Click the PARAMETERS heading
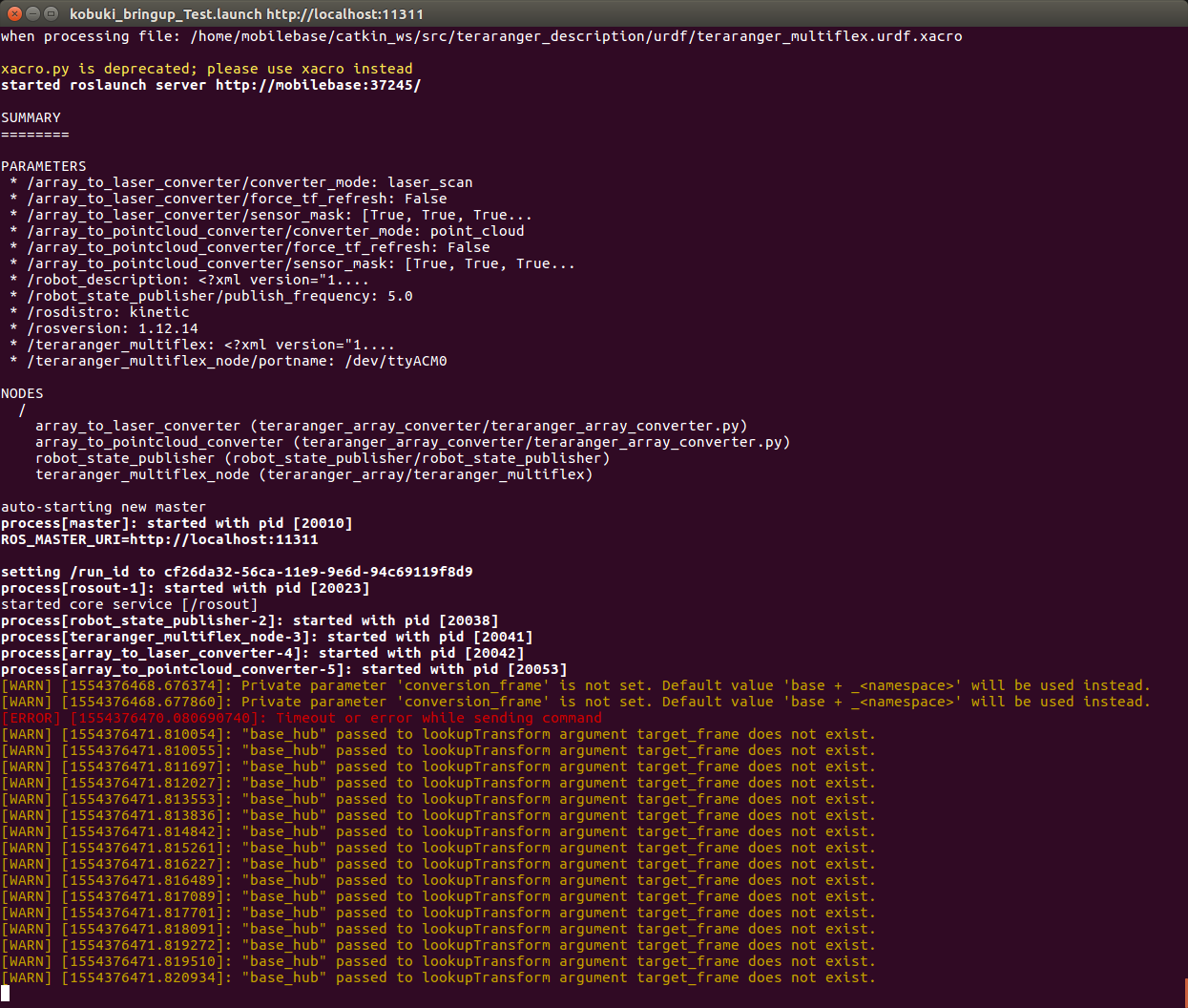1188x1008 pixels. [x=44, y=166]
